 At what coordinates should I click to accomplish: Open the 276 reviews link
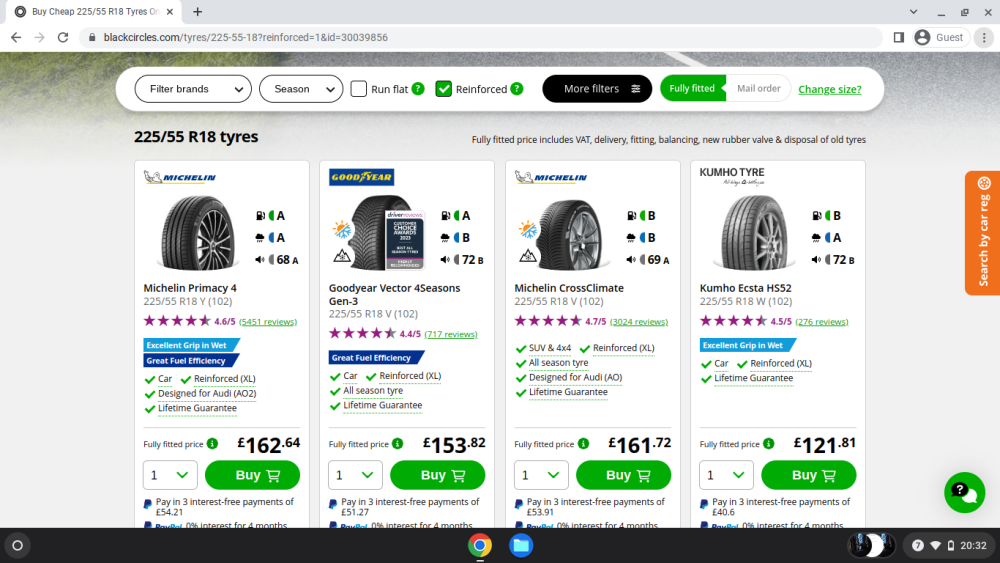[822, 322]
